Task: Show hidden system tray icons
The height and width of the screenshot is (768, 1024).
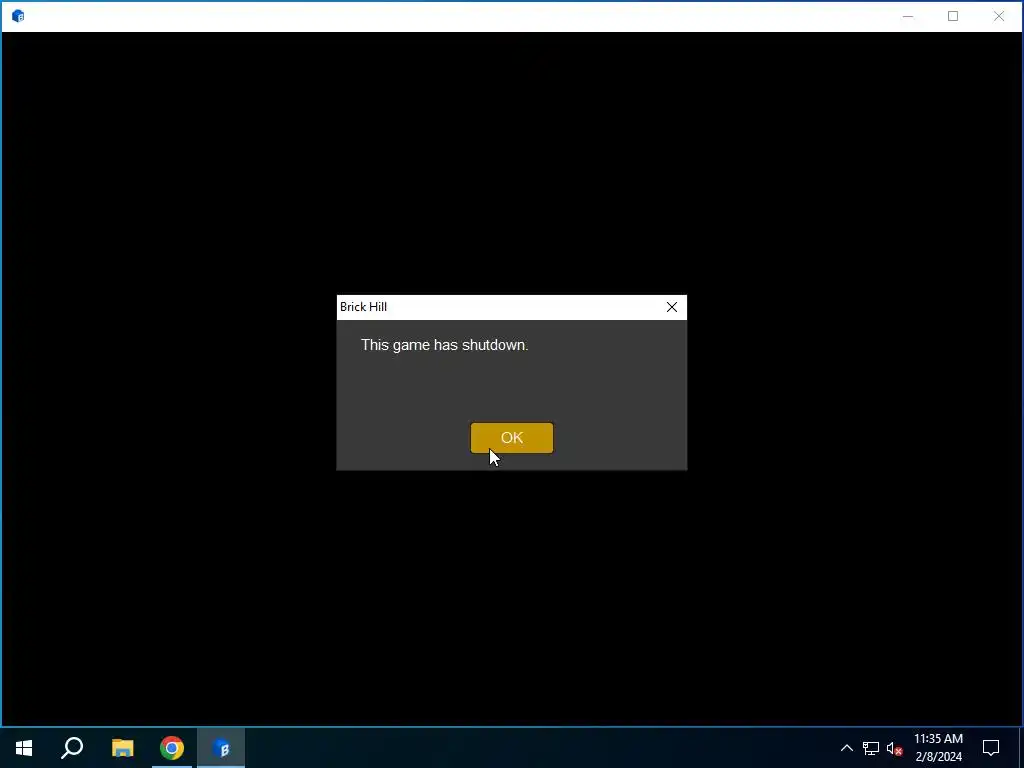Action: (846, 748)
